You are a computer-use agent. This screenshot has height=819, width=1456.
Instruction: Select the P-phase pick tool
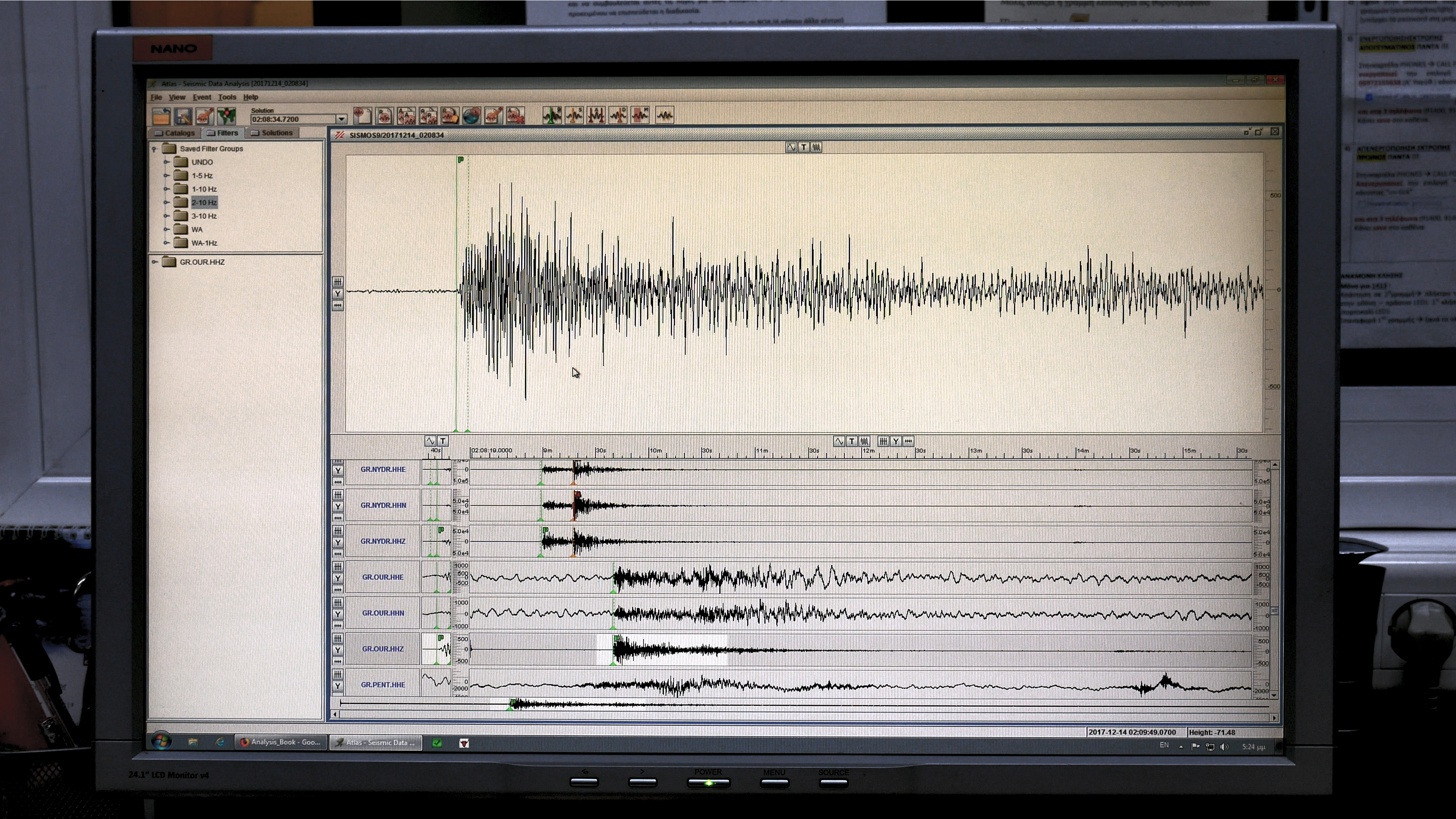pos(552,115)
